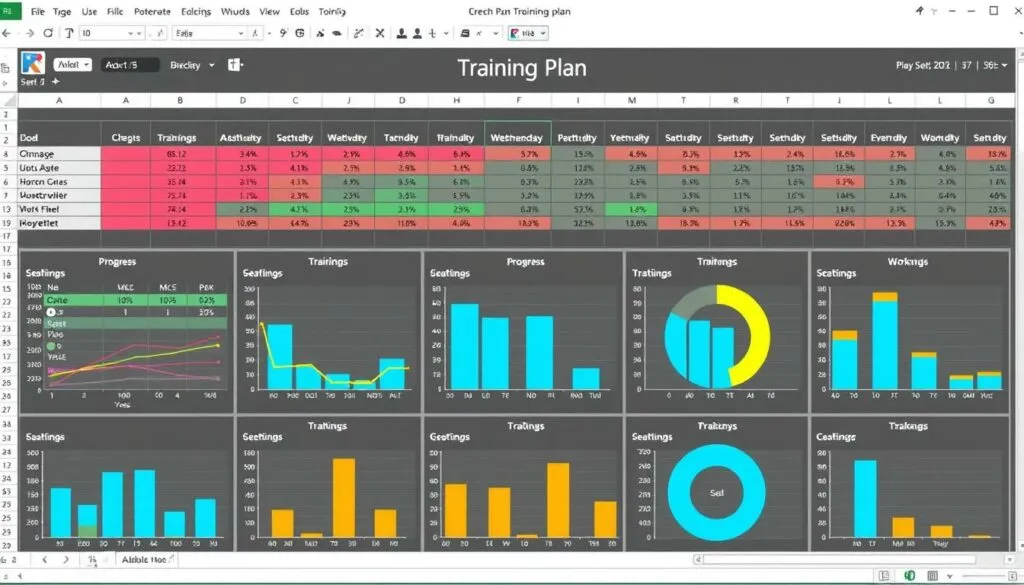Click the green icon in the status bar
Image resolution: width=1024 pixels, height=585 pixels.
click(910, 575)
